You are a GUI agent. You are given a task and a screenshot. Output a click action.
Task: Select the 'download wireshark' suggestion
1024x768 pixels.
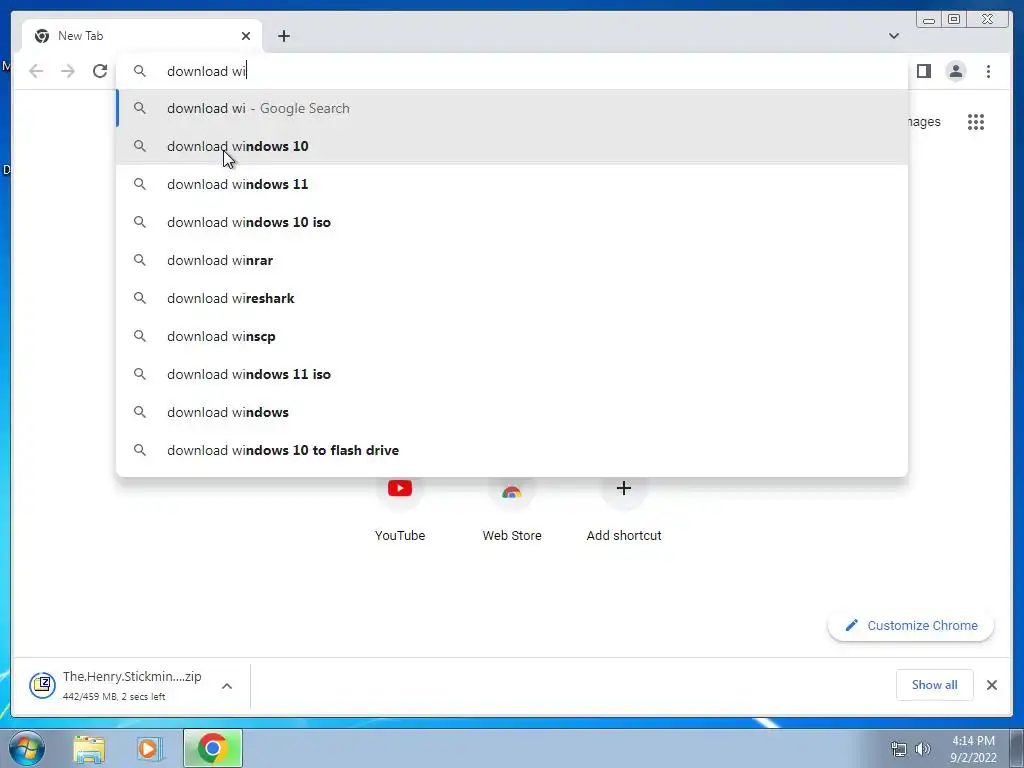click(x=512, y=298)
